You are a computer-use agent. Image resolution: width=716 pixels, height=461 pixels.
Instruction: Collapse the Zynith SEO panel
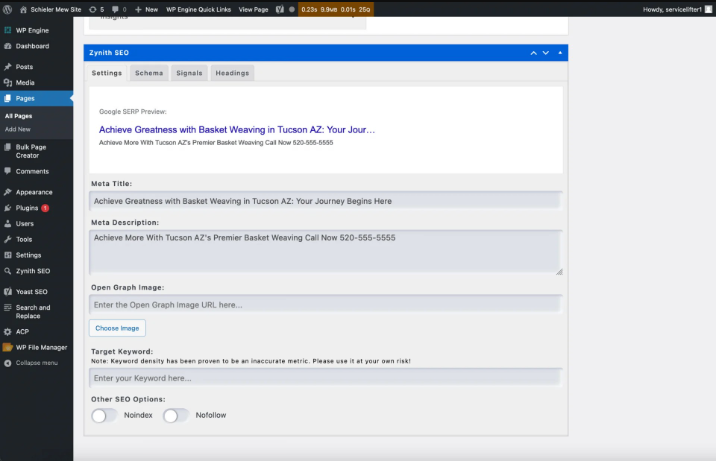tap(560, 52)
